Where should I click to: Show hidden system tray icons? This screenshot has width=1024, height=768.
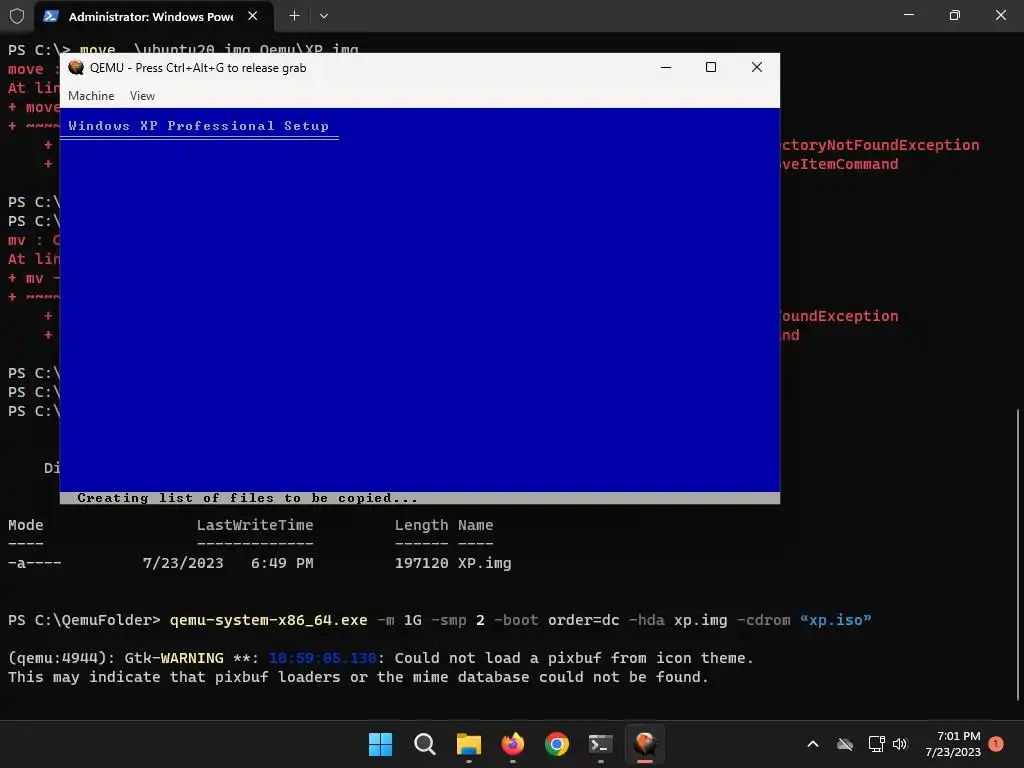pyautogui.click(x=813, y=744)
